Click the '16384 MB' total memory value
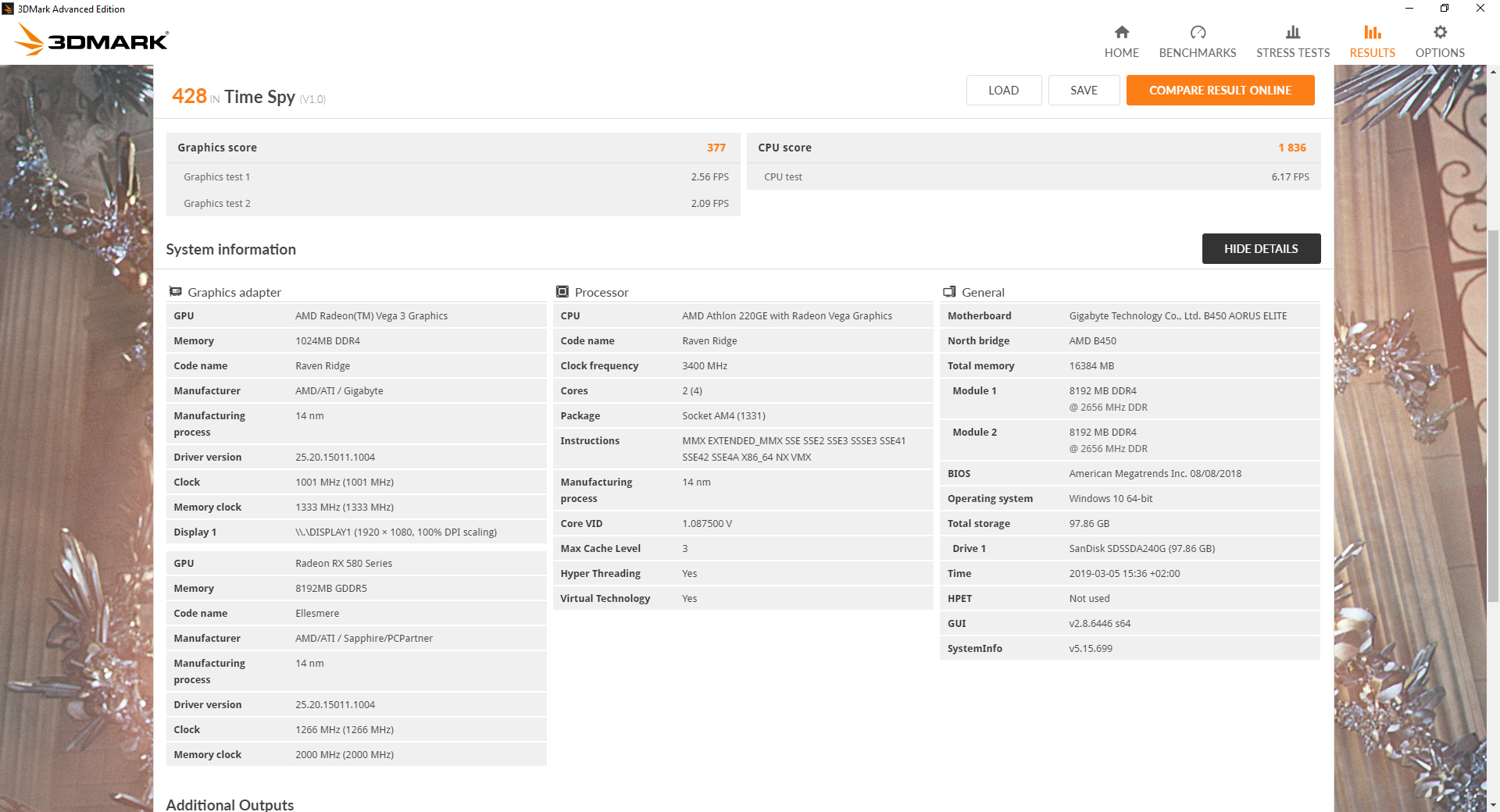 (x=1091, y=366)
